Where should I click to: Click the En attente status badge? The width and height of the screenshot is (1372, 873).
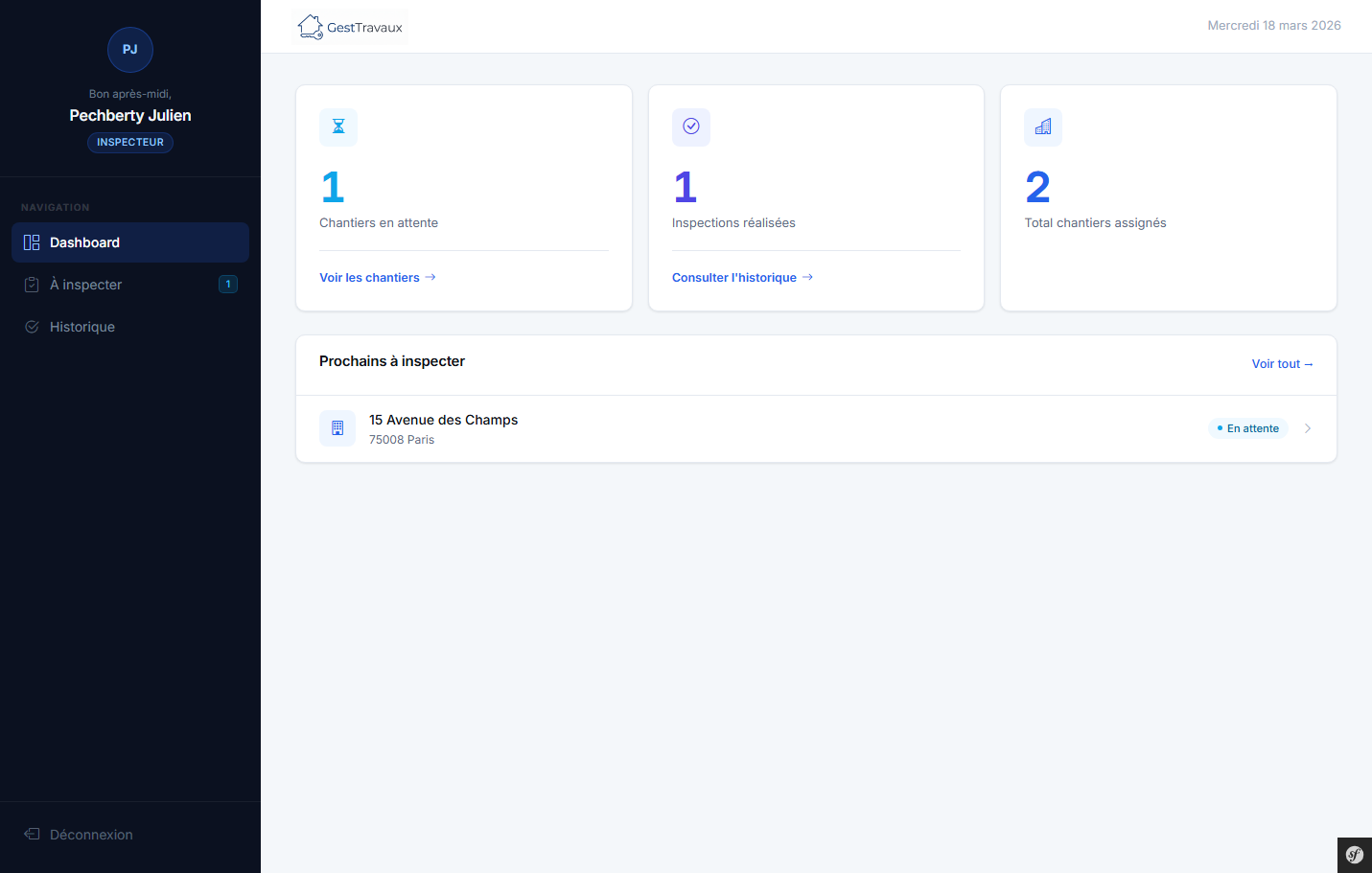point(1247,428)
